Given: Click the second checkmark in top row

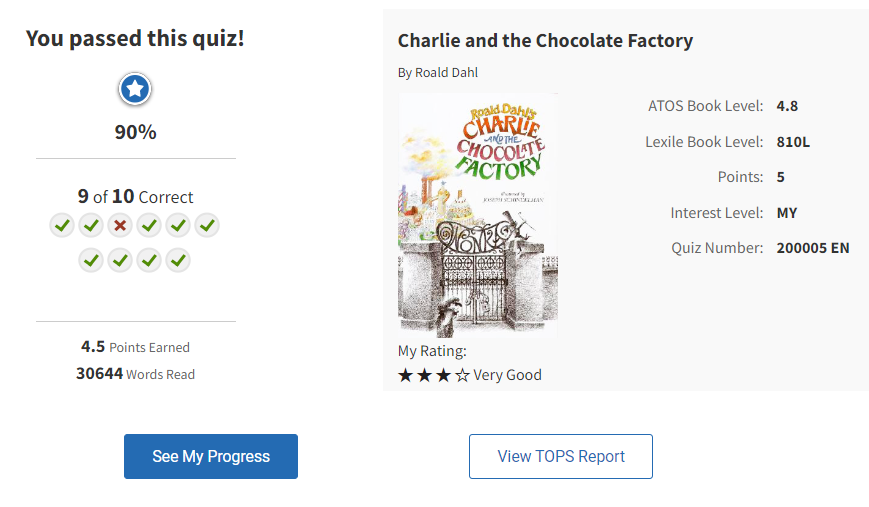Looking at the screenshot, I should [x=91, y=226].
